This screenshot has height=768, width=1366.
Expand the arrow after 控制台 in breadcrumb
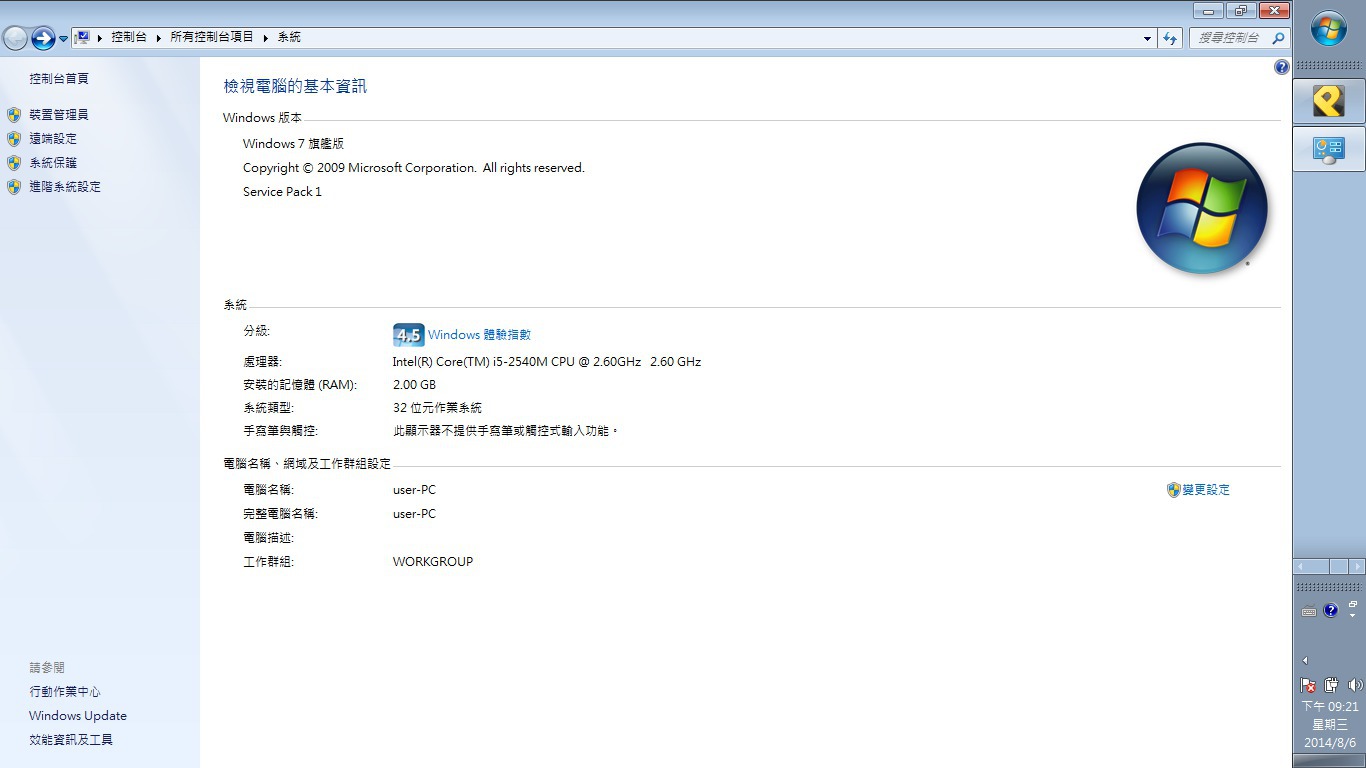pos(158,38)
